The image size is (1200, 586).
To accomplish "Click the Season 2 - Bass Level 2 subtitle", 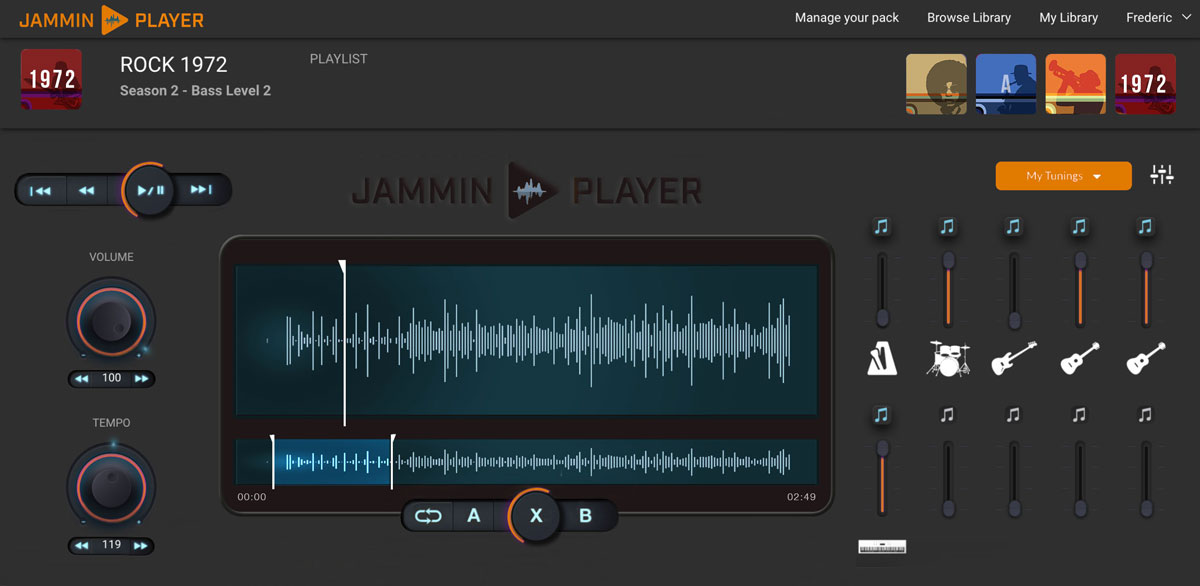I will [x=195, y=91].
